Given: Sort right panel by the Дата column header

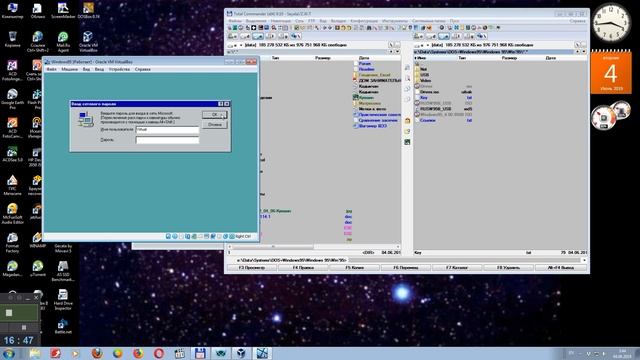Looking at the screenshot, I should (x=551, y=58).
